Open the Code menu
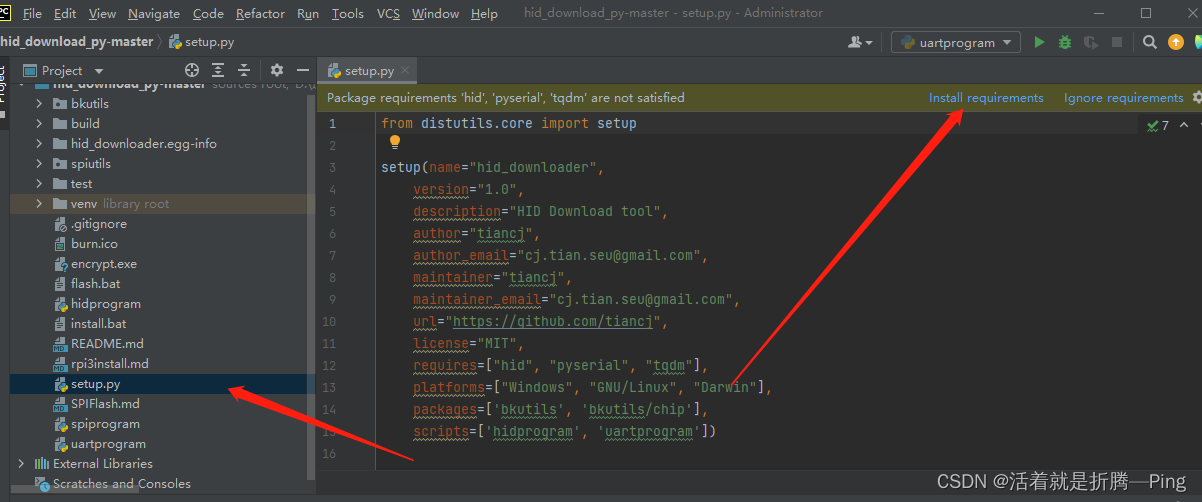Screen dimensions: 1202x502 (208, 14)
